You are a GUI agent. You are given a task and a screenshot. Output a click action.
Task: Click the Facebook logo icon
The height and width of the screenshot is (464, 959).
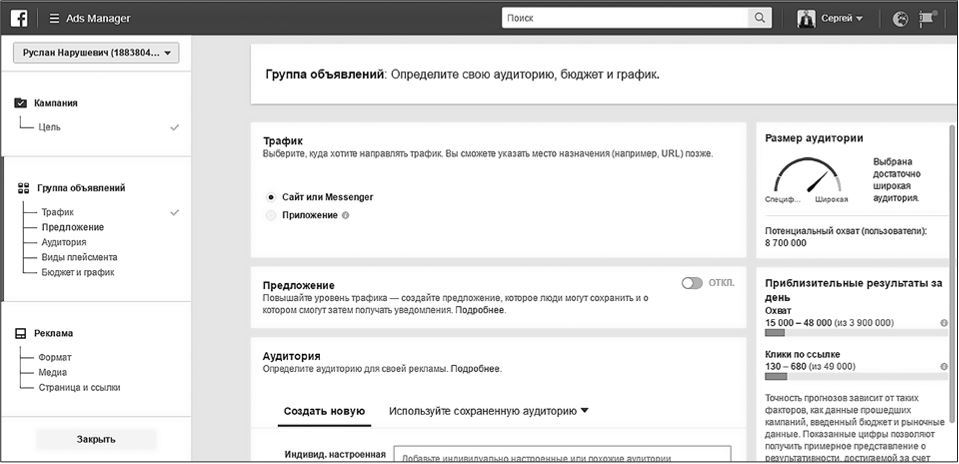[x=18, y=18]
